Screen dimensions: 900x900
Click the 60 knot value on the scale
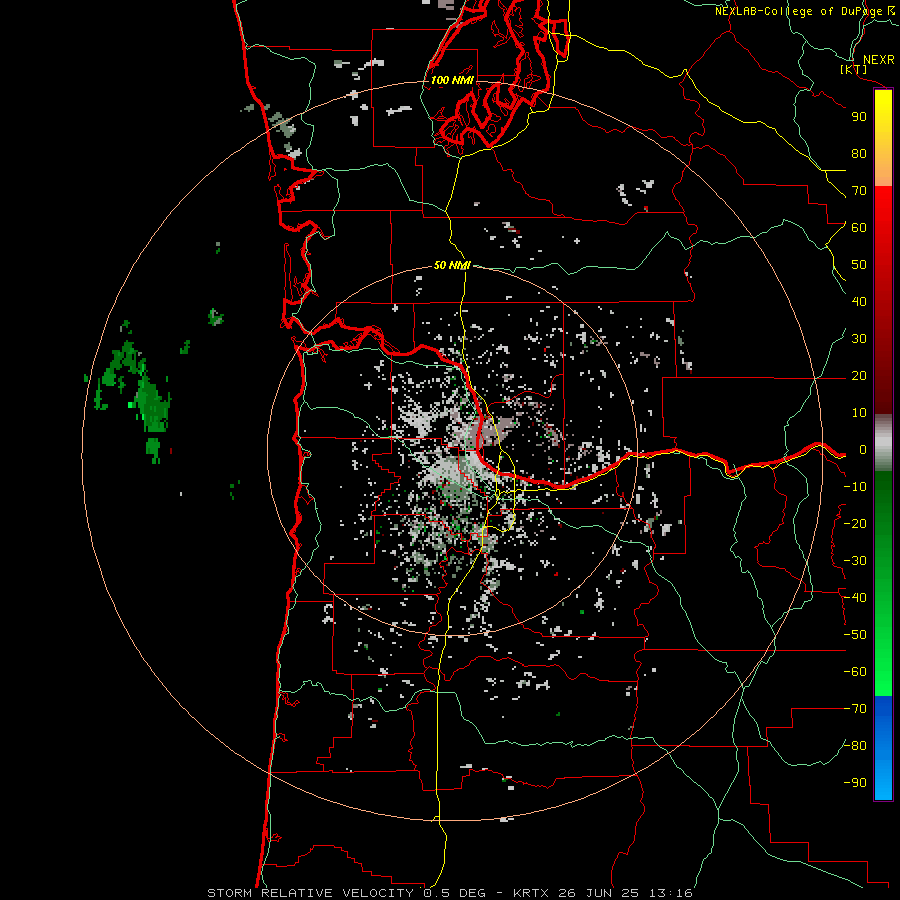click(x=859, y=228)
